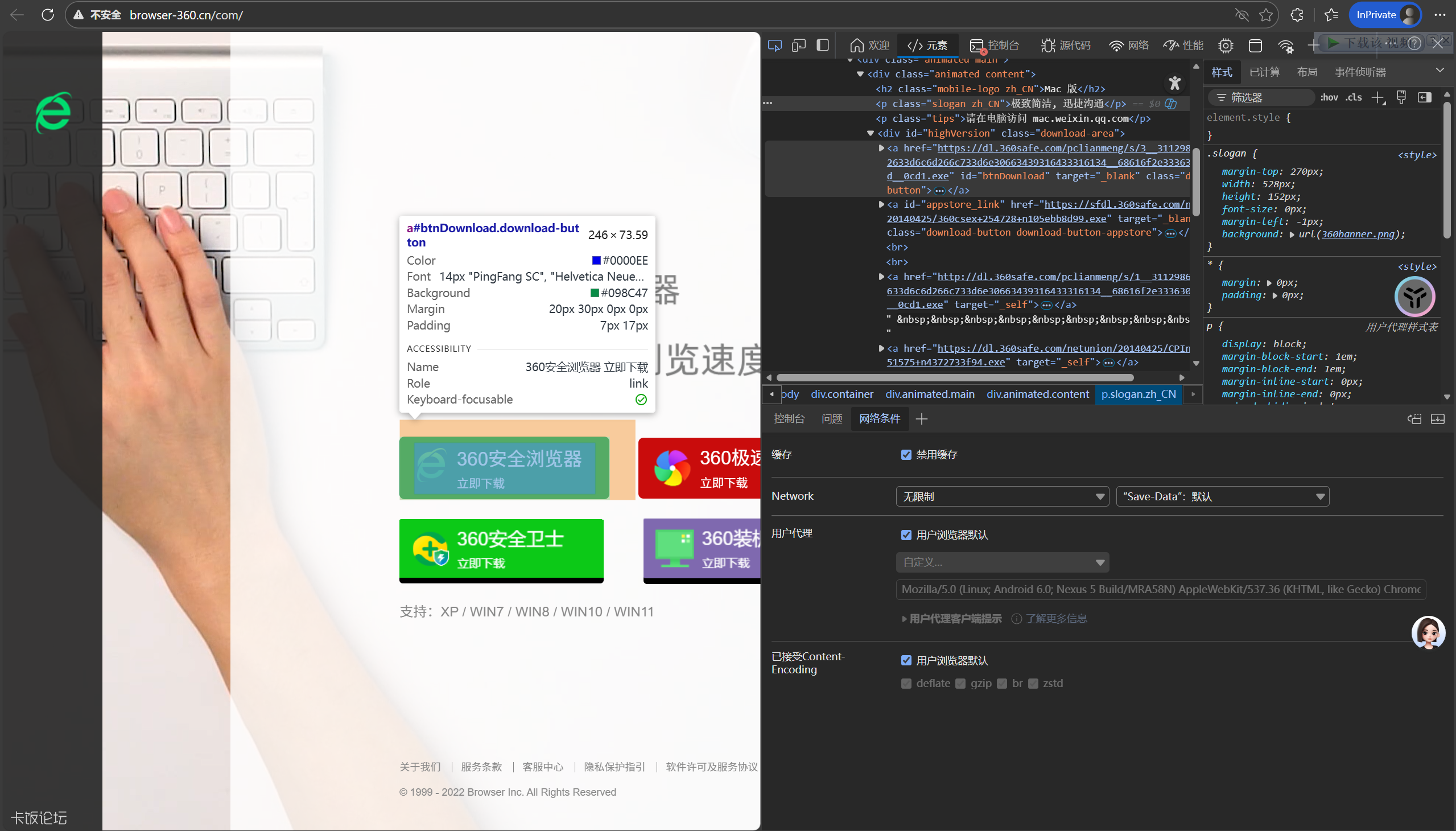Add page to favorites star icon
Viewport: 1456px width, 831px height.
(1265, 15)
